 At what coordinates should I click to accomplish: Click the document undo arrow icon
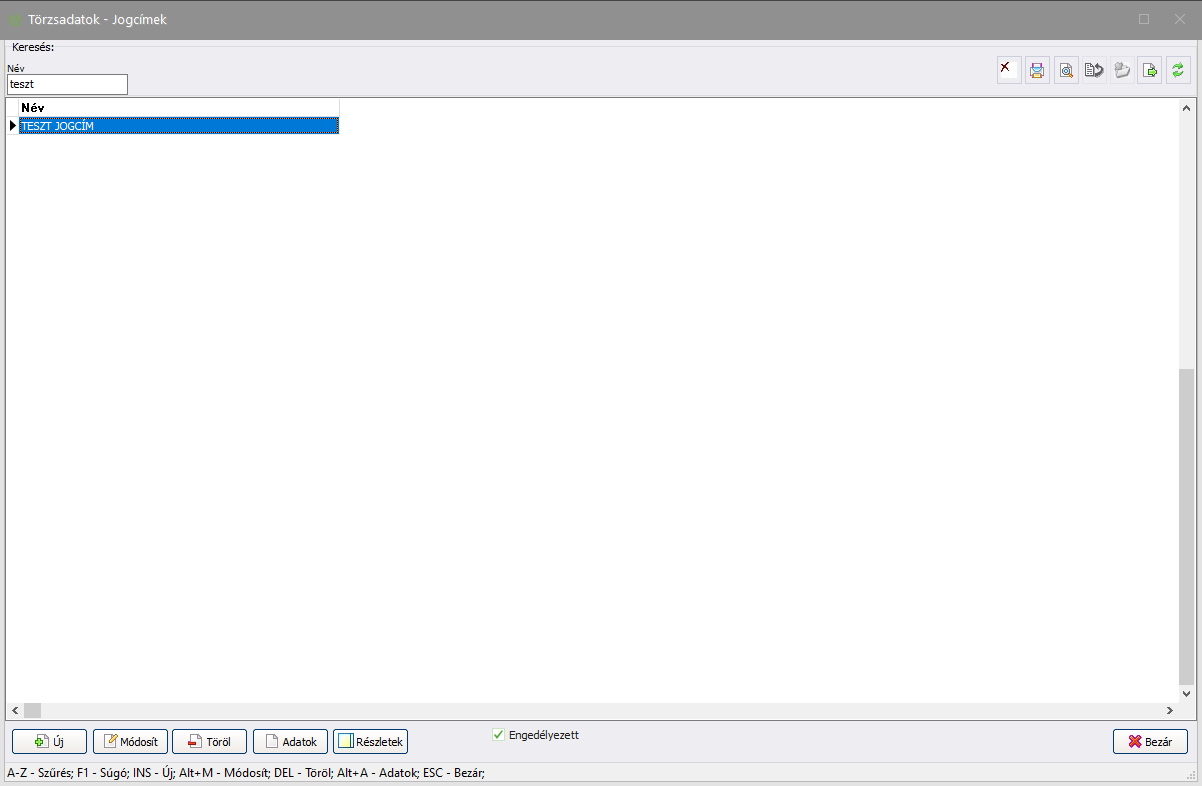point(1094,70)
